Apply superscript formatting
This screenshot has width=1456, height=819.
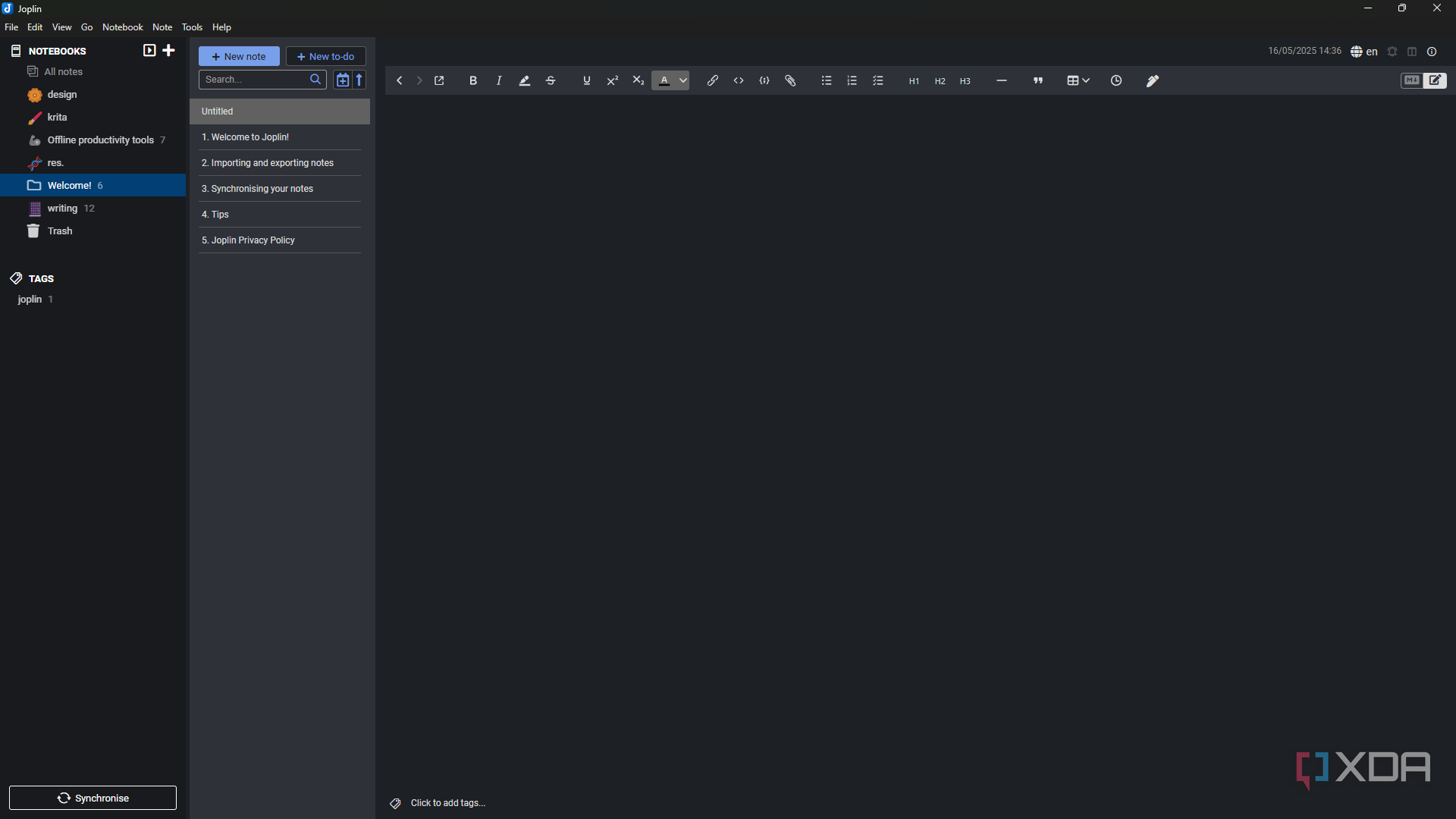pos(613,80)
